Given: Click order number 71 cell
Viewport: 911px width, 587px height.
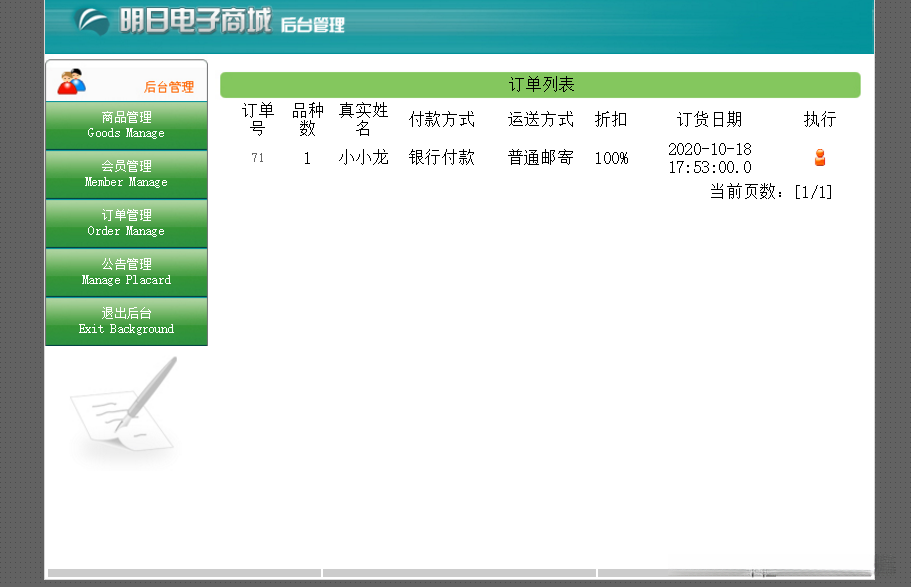Looking at the screenshot, I should tap(257, 158).
